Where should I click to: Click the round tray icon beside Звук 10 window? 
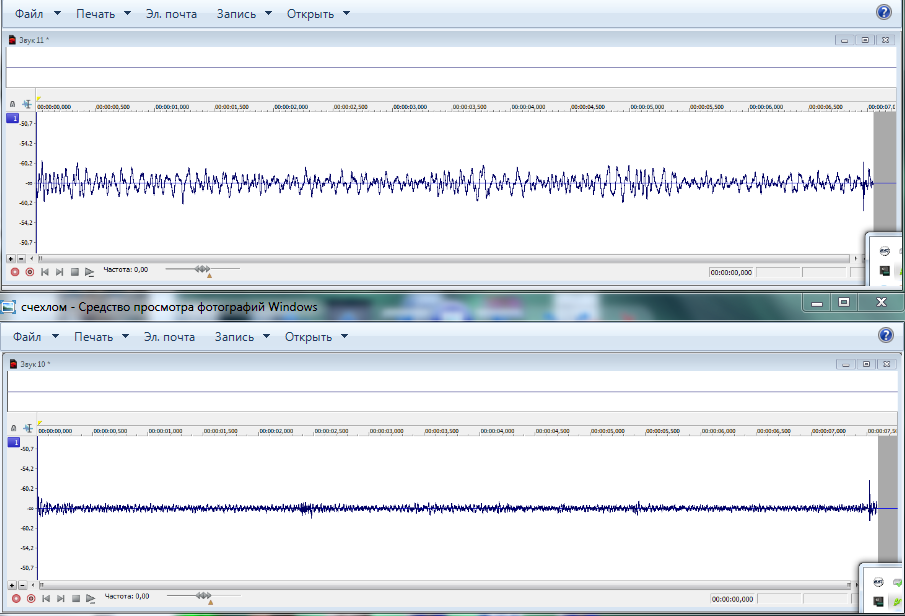click(x=878, y=583)
